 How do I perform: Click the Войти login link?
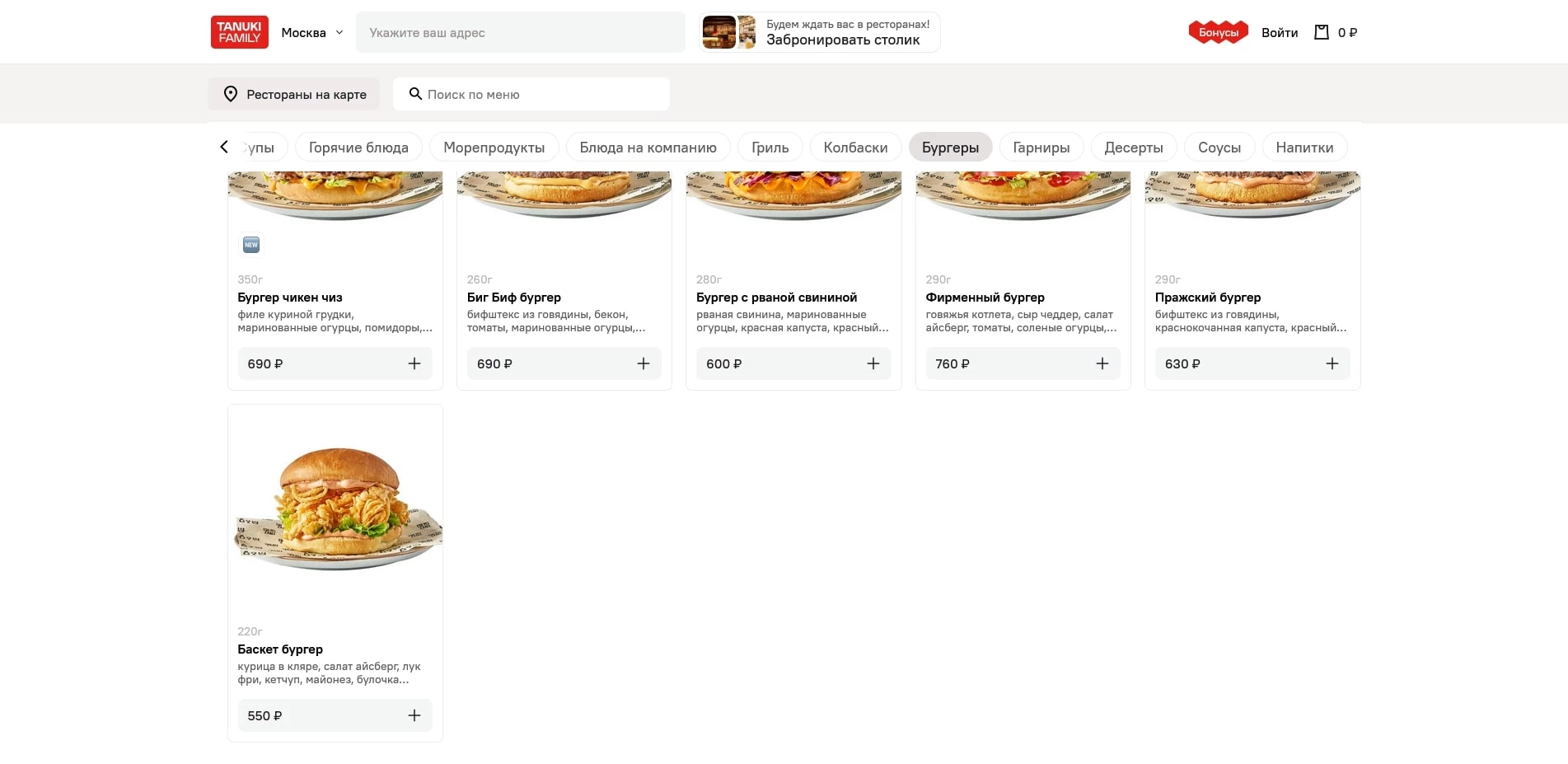[x=1279, y=32]
